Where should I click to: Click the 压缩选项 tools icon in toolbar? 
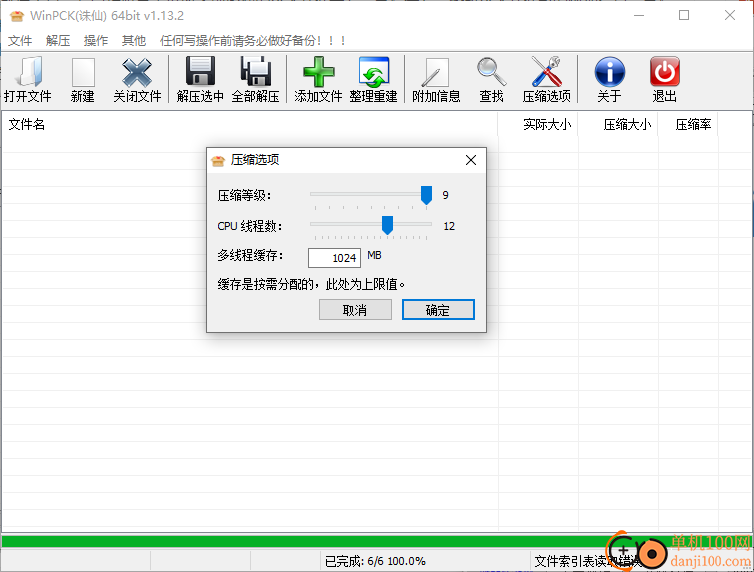pyautogui.click(x=547, y=72)
